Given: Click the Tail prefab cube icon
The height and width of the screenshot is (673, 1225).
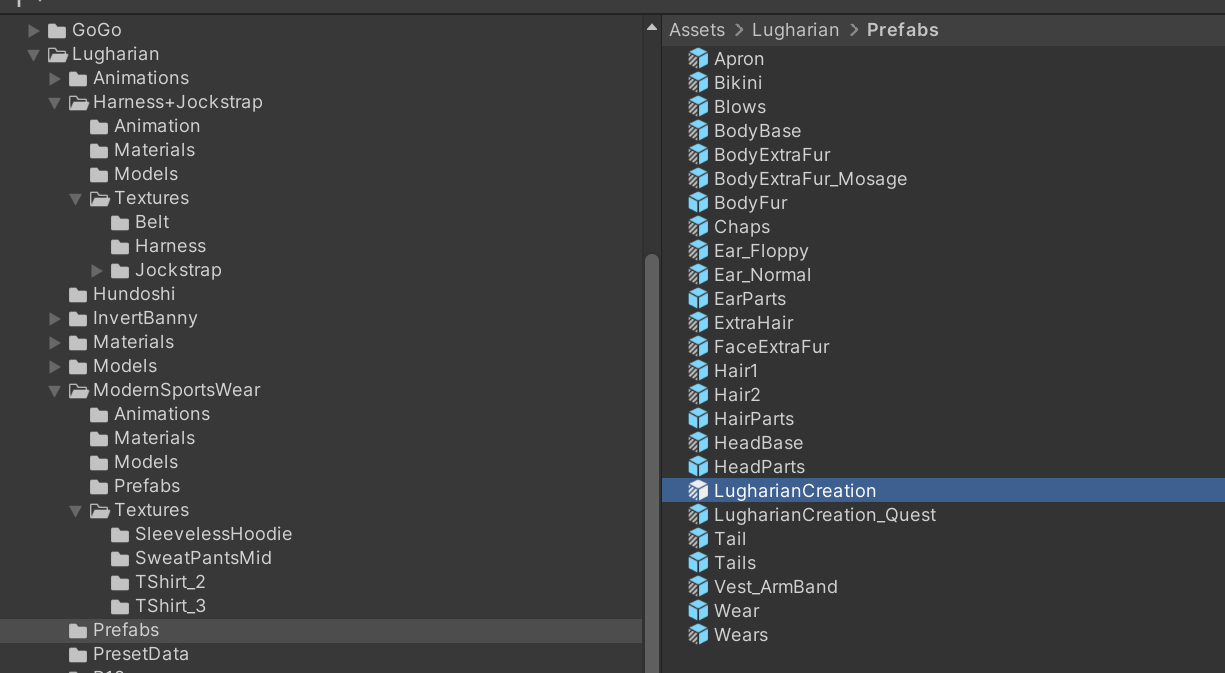Looking at the screenshot, I should 698,539.
